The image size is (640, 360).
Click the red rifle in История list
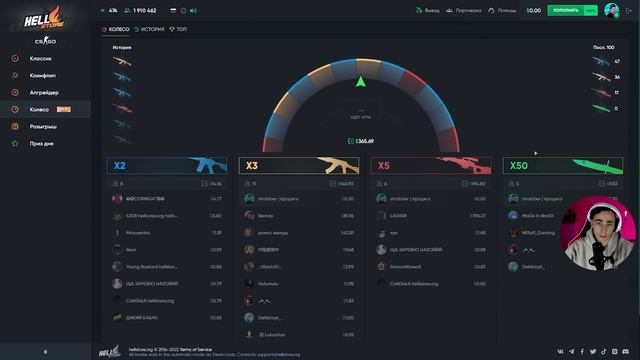pyautogui.click(x=122, y=109)
